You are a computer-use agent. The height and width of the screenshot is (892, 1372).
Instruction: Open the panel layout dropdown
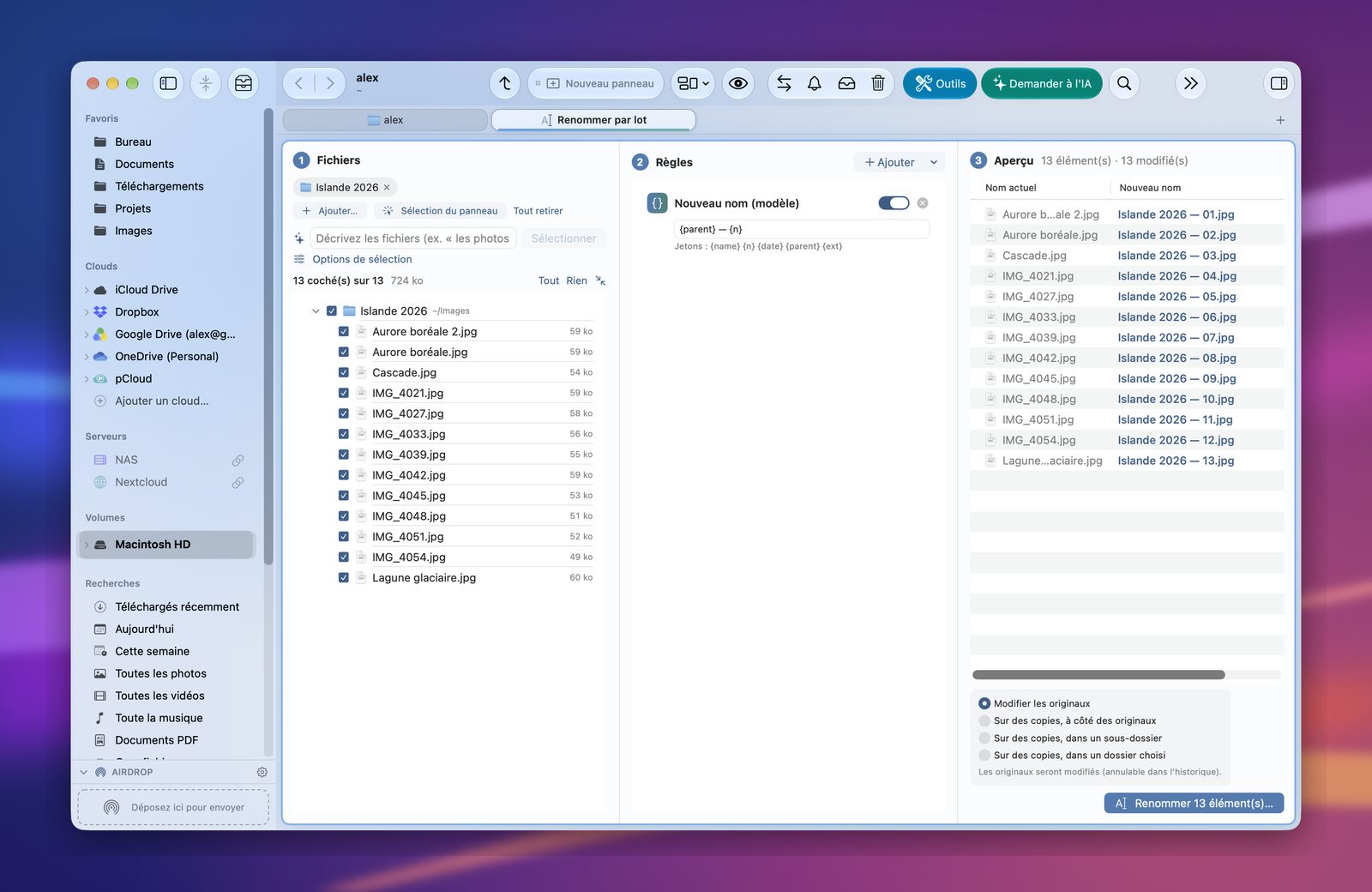tap(693, 83)
